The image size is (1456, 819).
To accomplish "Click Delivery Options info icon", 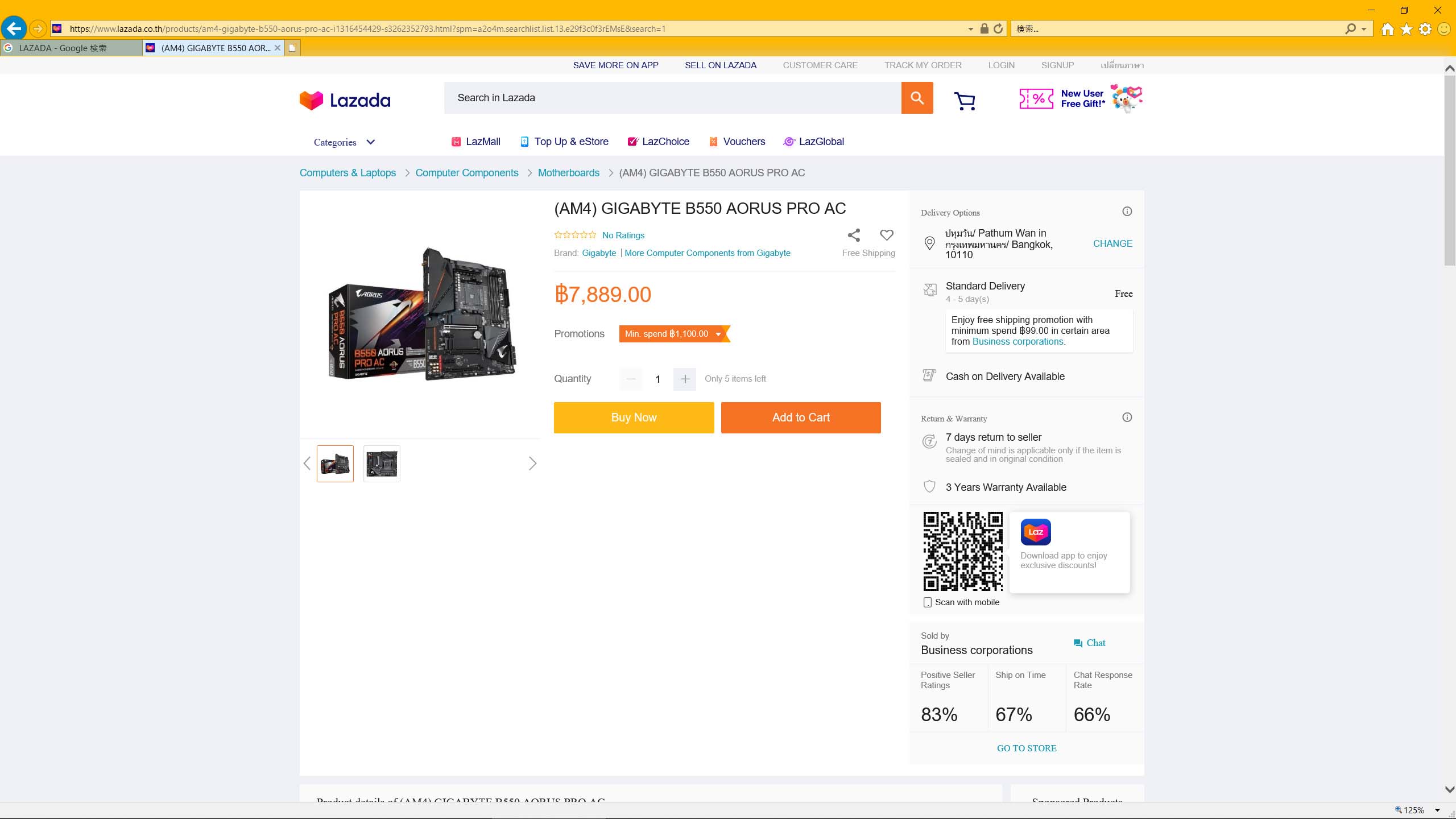I will coord(1127,212).
